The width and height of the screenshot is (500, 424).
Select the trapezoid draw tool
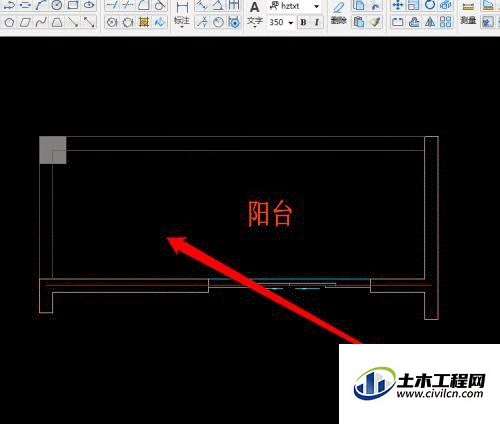[x=57, y=22]
